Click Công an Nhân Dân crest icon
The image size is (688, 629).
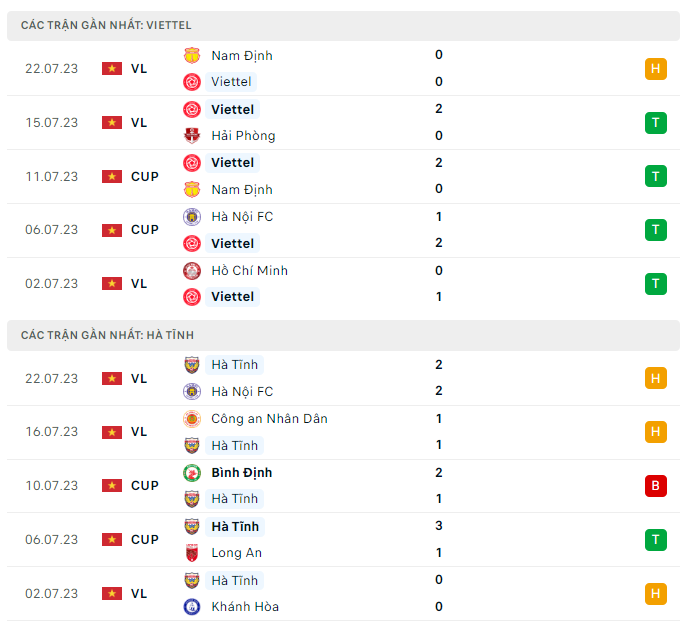pos(192,419)
